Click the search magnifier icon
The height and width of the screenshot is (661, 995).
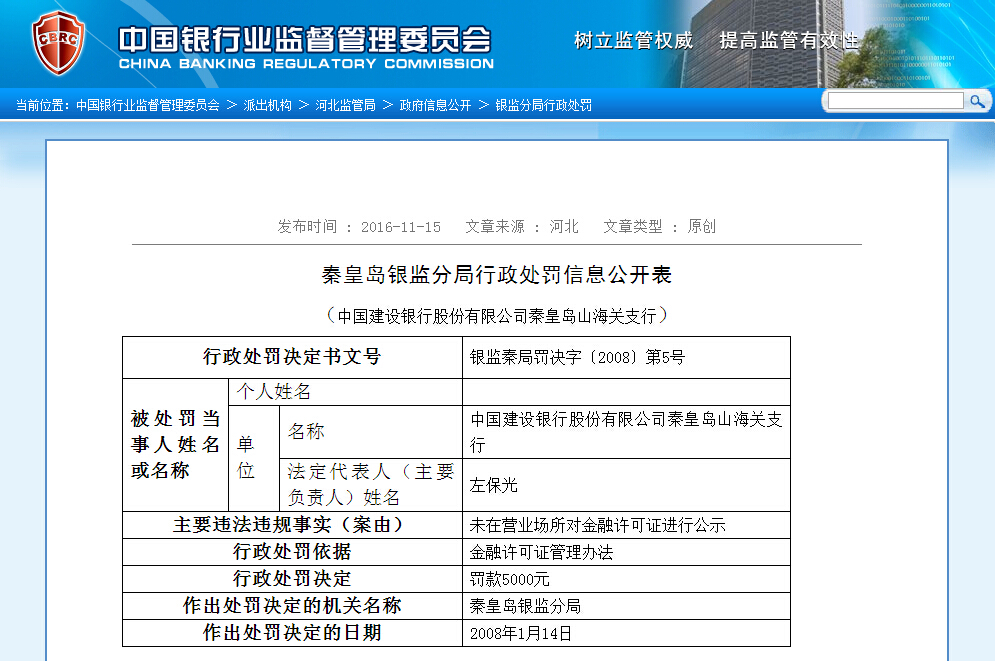coord(977,101)
